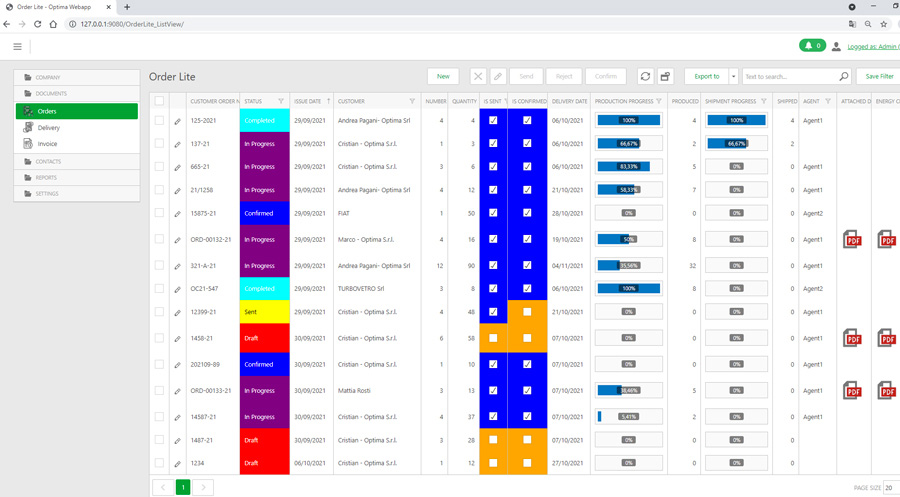Select row checkbox for order 21/1258

pos(159,189)
